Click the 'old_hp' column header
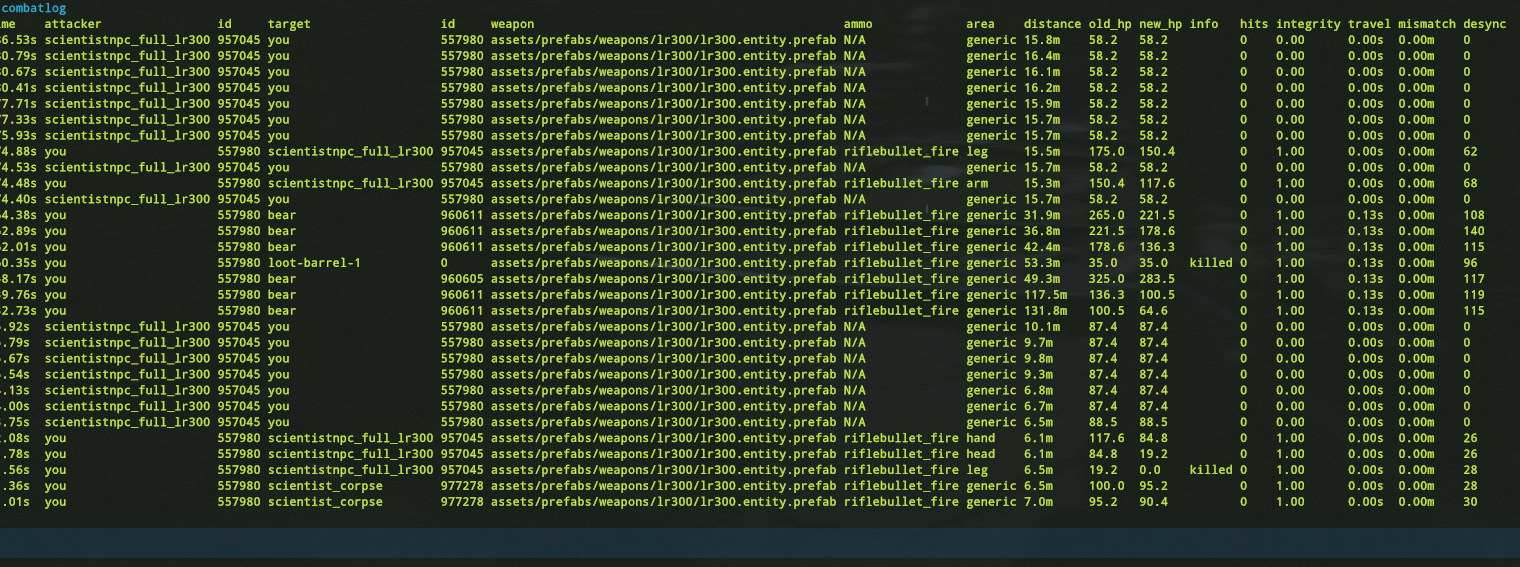This screenshot has width=1520, height=567. [x=1110, y=23]
